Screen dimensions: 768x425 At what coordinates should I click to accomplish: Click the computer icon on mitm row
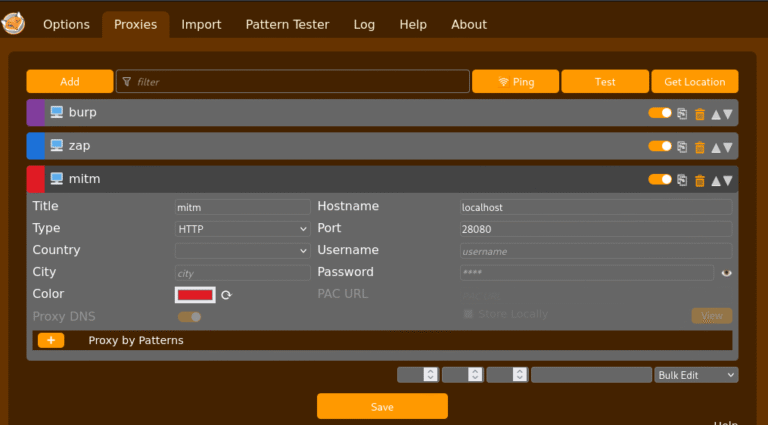(x=57, y=179)
